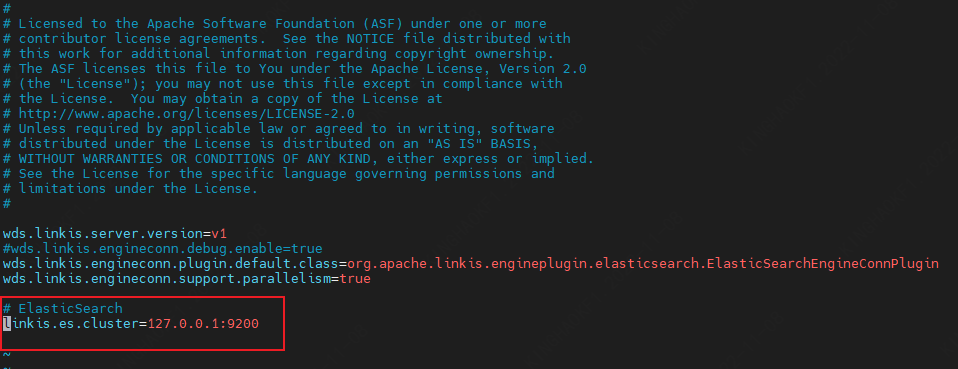This screenshot has width=958, height=369.
Task: Click the "Unless required by applicable law" line
Action: click(x=279, y=129)
